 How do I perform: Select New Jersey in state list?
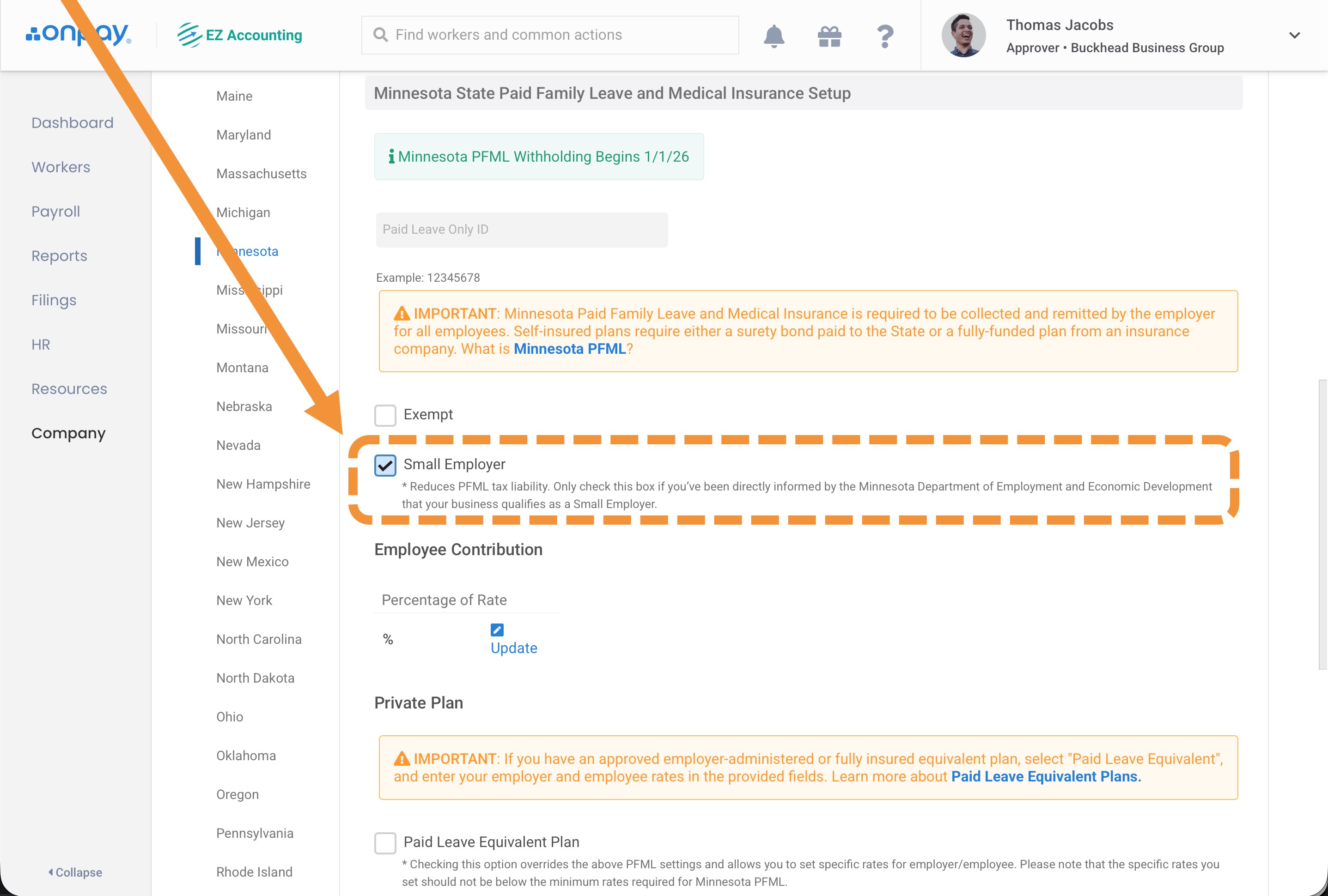[250, 522]
